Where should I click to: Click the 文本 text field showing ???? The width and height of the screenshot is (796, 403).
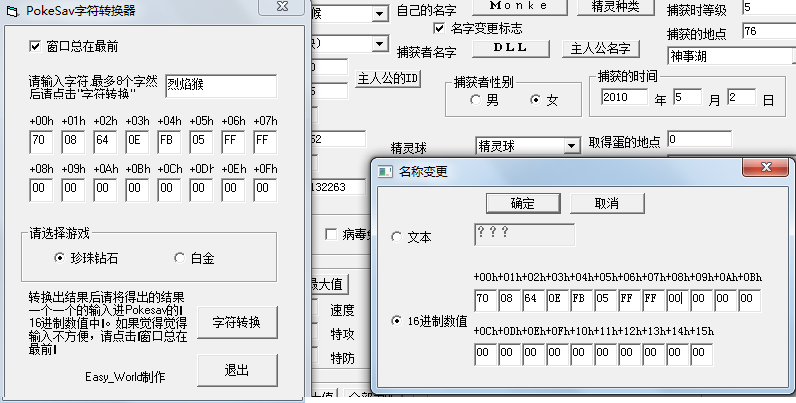tap(524, 234)
